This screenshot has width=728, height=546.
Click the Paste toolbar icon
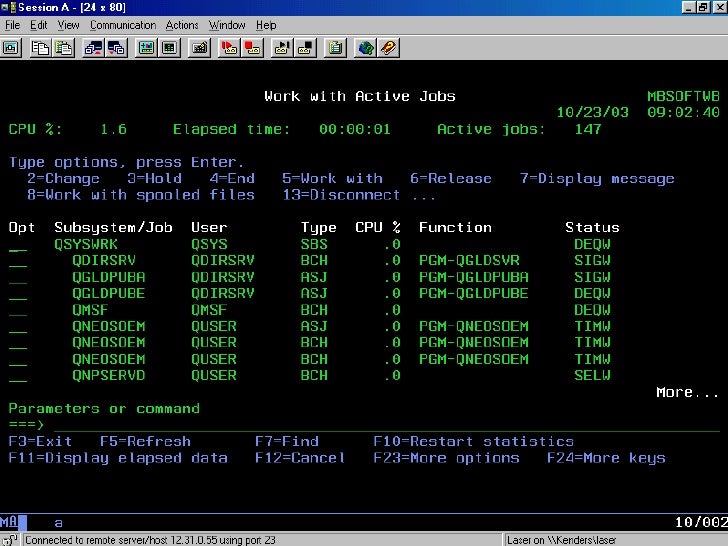point(64,48)
